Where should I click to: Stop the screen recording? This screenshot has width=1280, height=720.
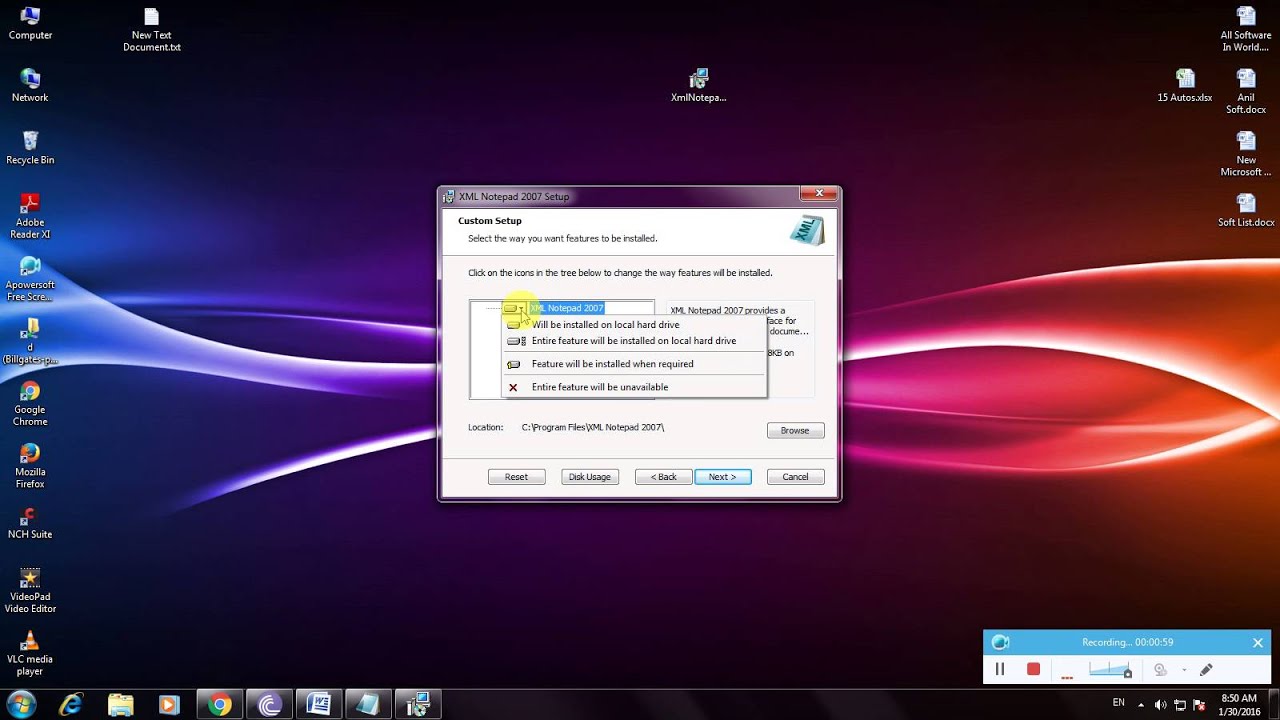pos(1033,669)
